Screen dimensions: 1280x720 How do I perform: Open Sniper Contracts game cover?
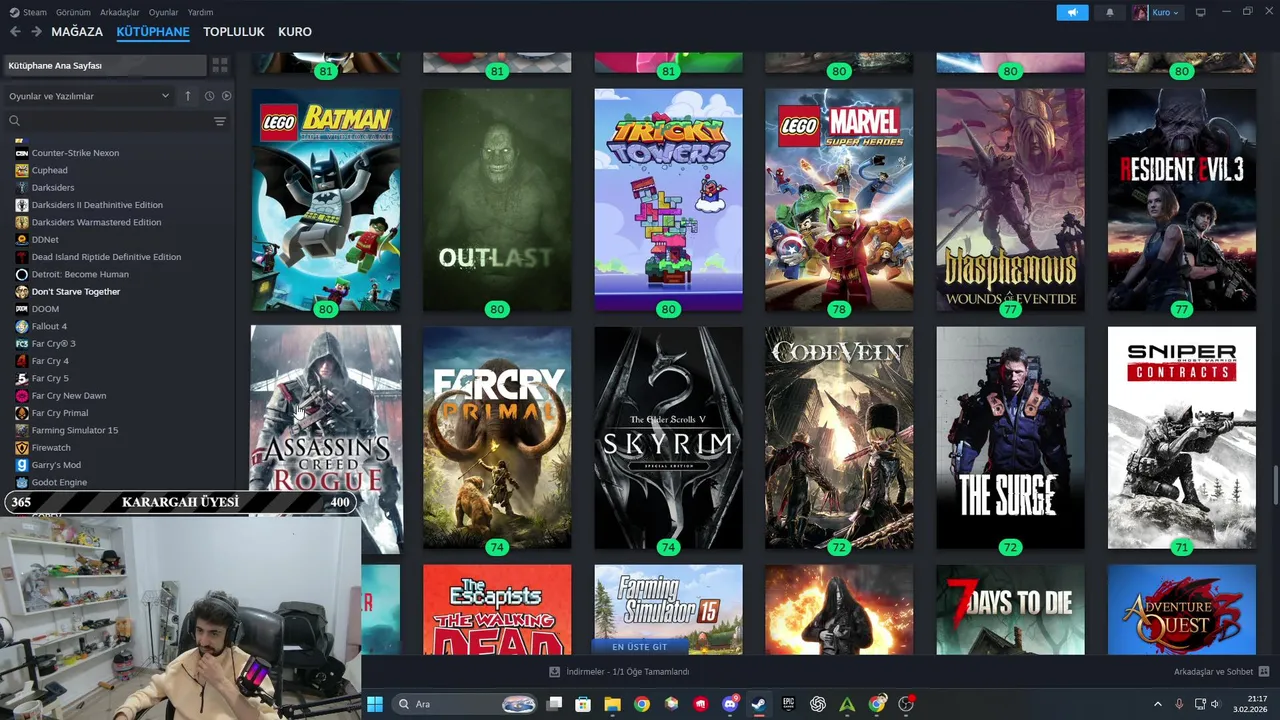[1181, 438]
